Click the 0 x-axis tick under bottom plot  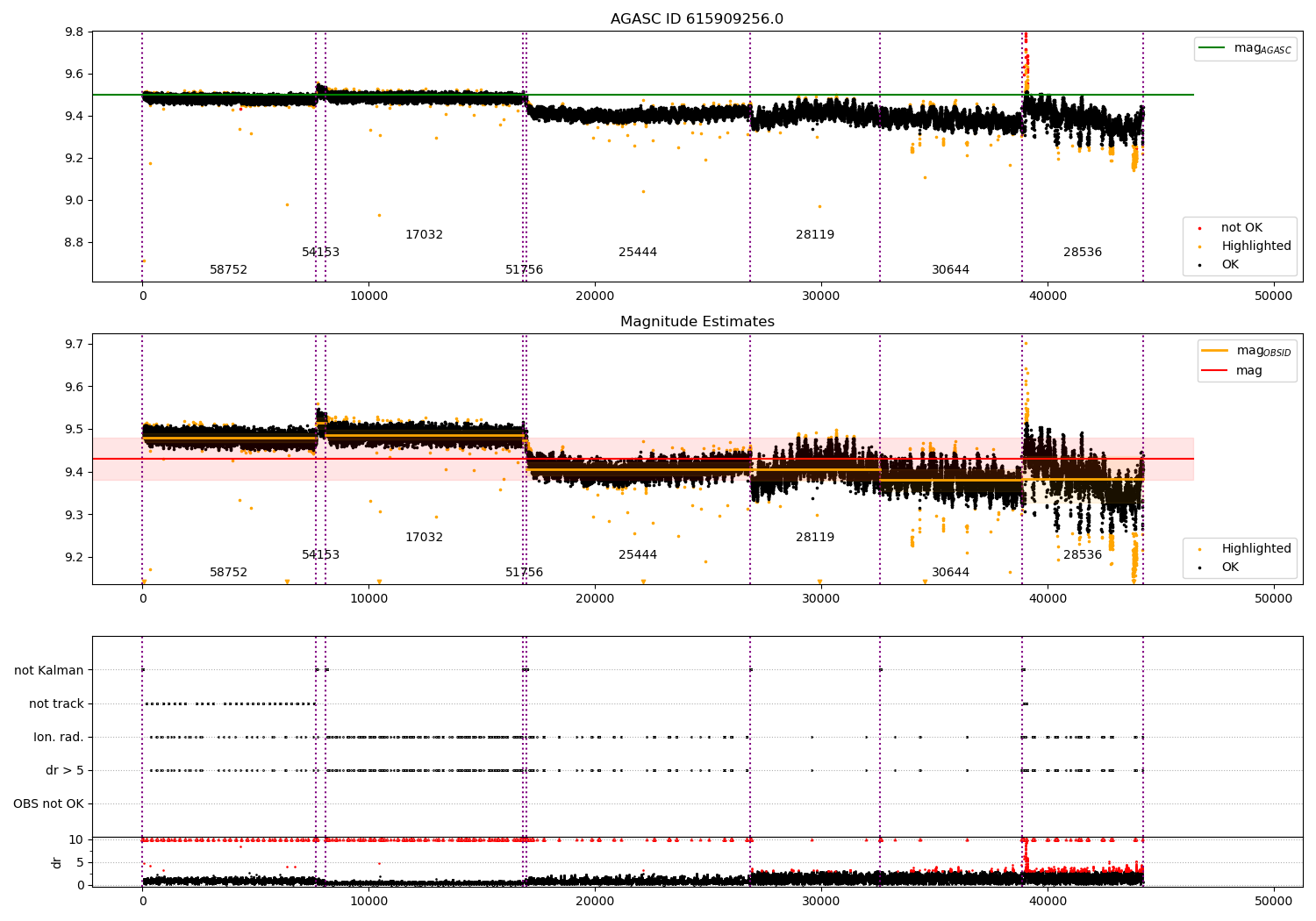click(x=142, y=901)
